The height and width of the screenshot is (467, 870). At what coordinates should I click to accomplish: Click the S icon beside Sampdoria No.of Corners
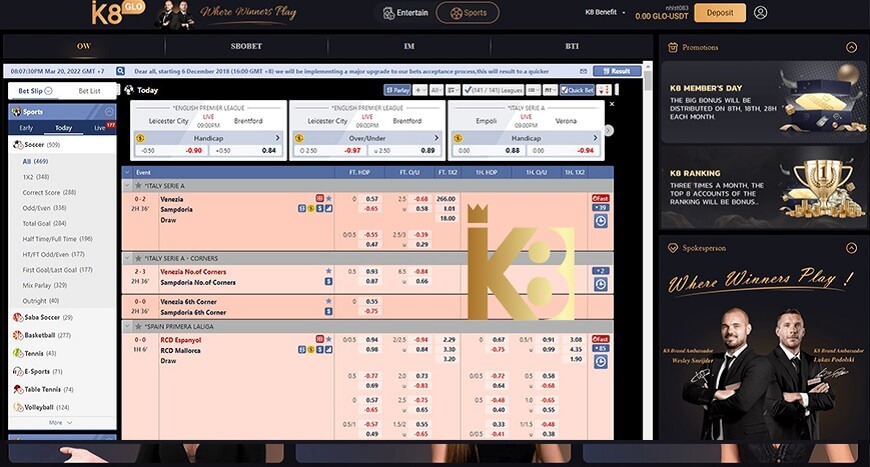point(328,281)
